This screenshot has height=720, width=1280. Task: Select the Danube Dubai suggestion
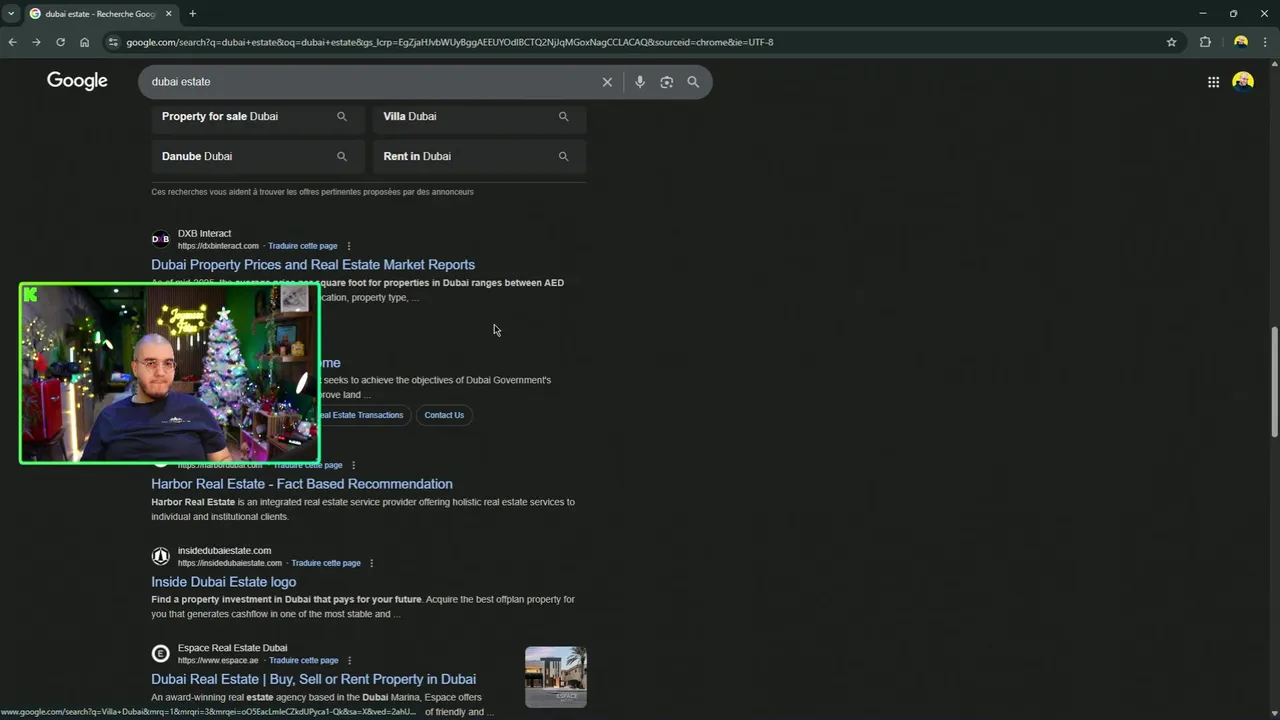click(x=258, y=157)
